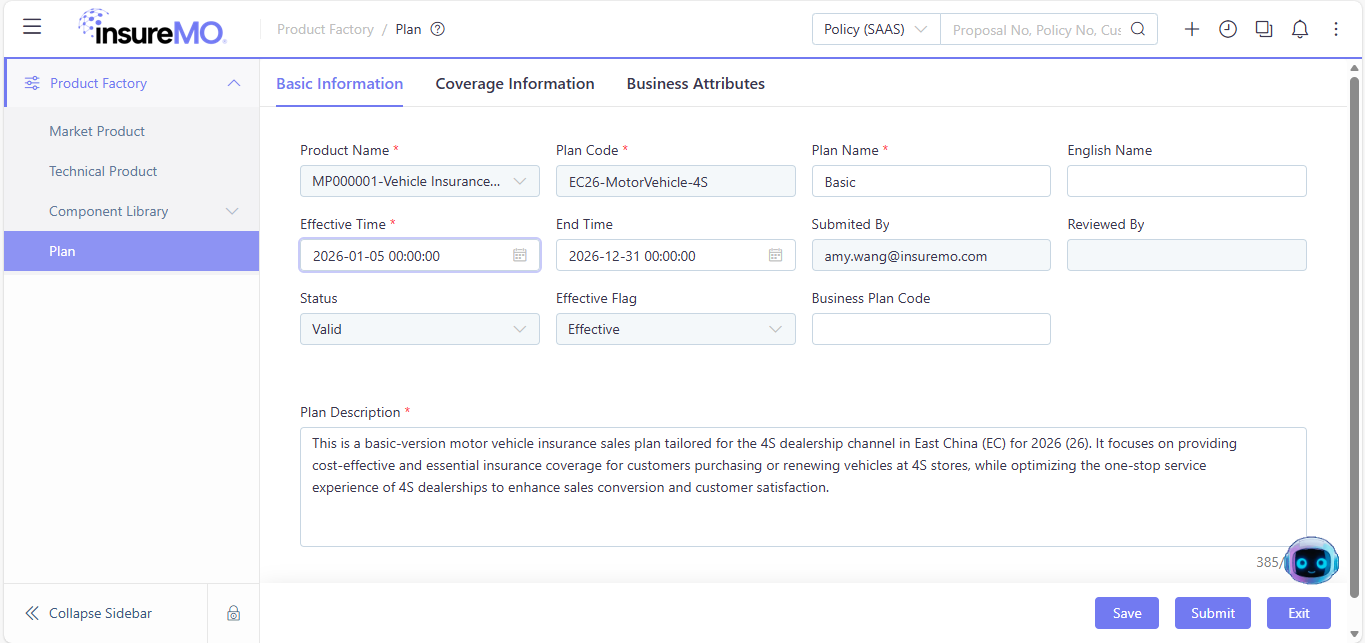Open the hamburger menu icon
Screen dimensions: 1365x643
pos(32,27)
